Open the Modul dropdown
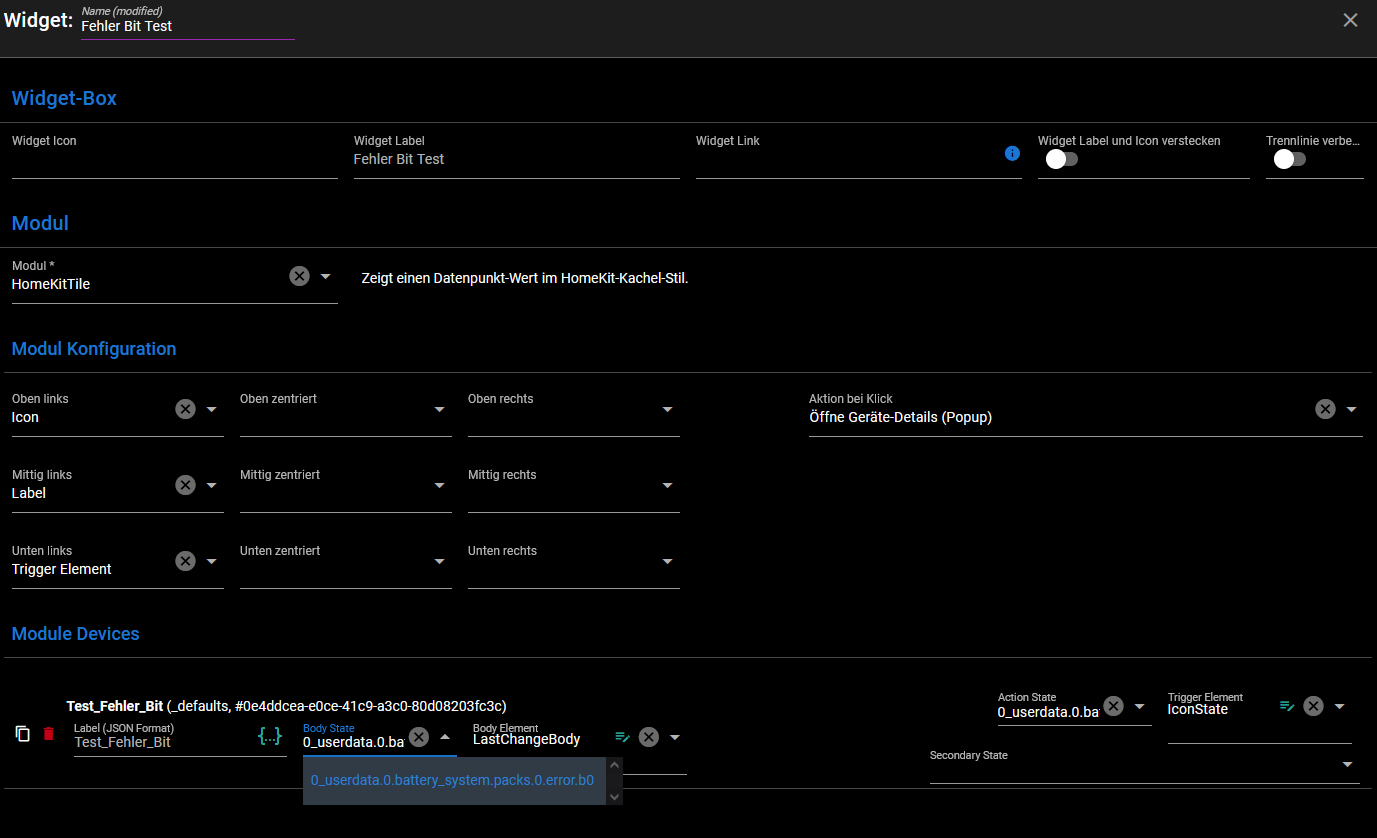Image resolution: width=1377 pixels, height=838 pixels. (x=326, y=276)
